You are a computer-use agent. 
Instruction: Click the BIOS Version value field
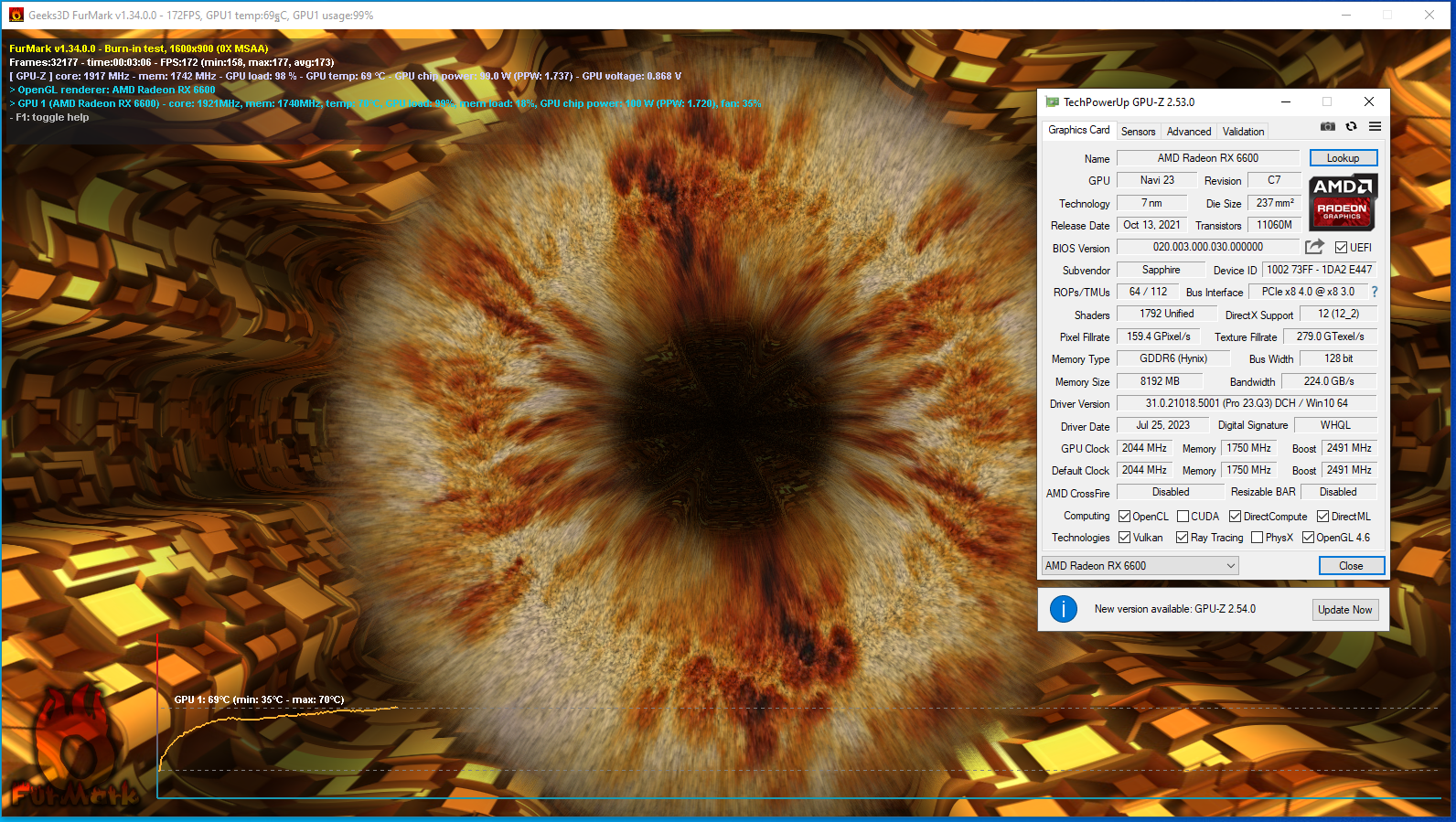coord(1207,247)
